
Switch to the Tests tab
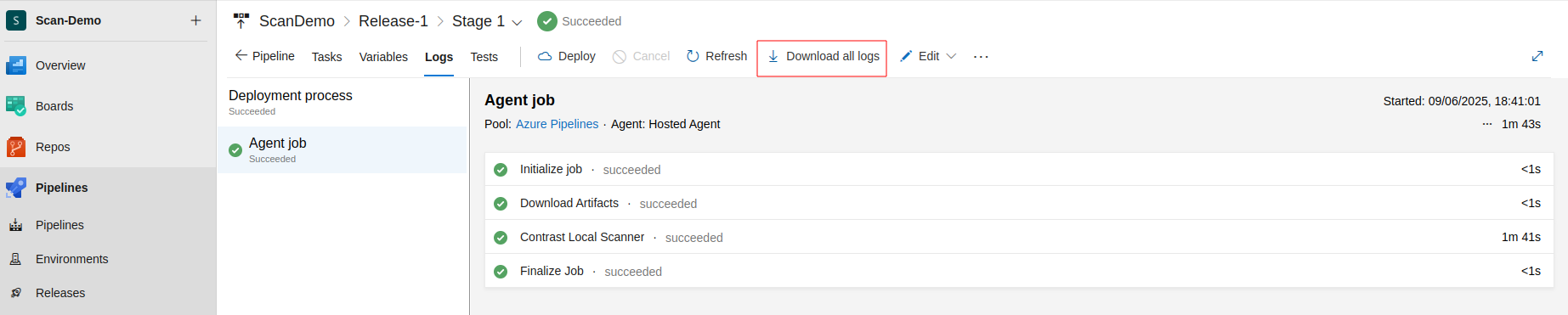pyautogui.click(x=484, y=57)
